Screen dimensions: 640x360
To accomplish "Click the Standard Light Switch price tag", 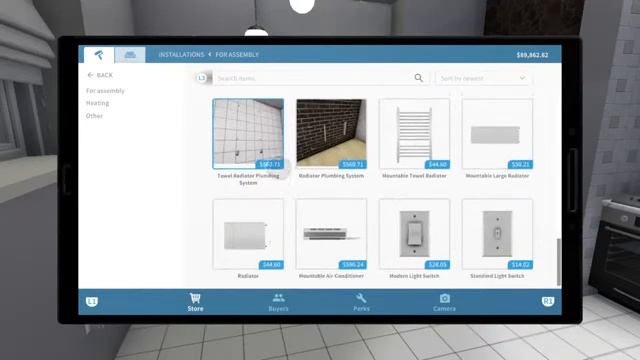I will click(x=520, y=265).
